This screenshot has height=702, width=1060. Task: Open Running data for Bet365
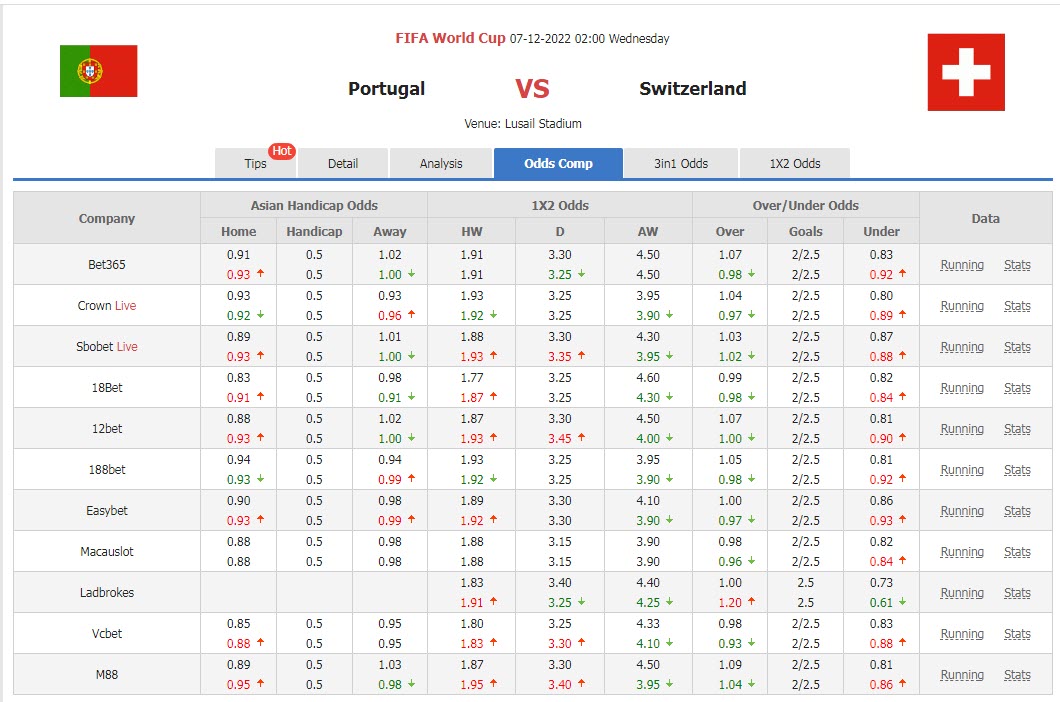tap(962, 265)
